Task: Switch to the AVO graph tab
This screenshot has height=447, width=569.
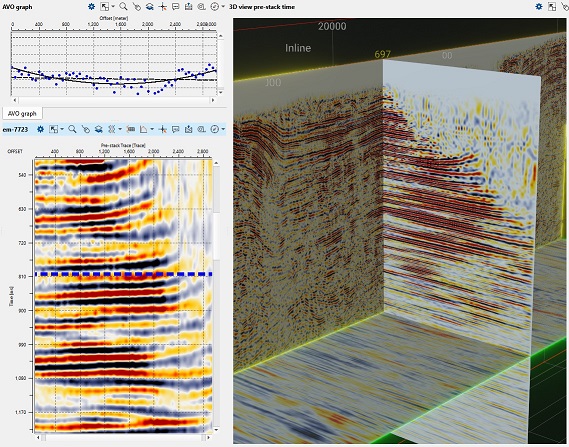Action: (x=22, y=114)
